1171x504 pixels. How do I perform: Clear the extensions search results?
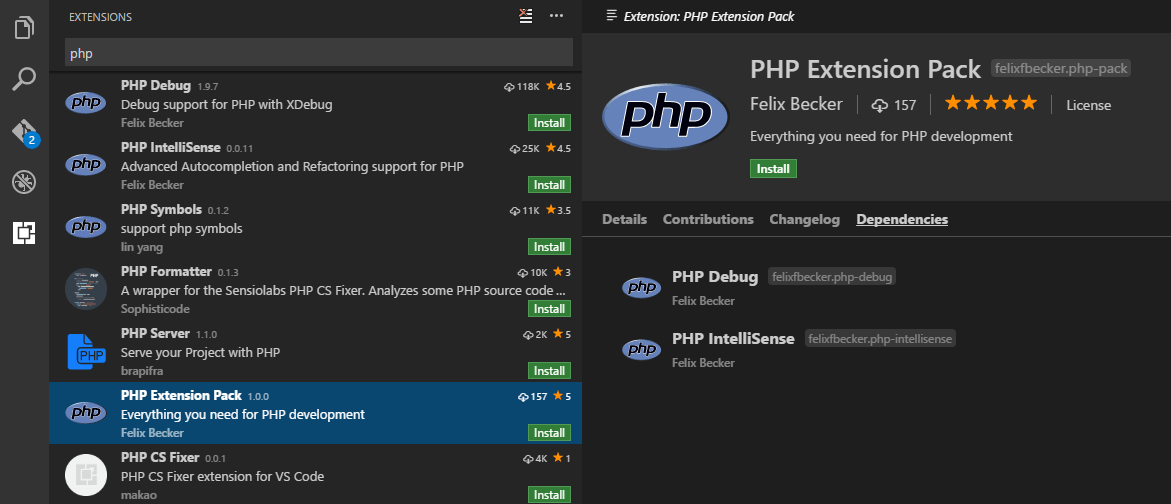pos(526,16)
